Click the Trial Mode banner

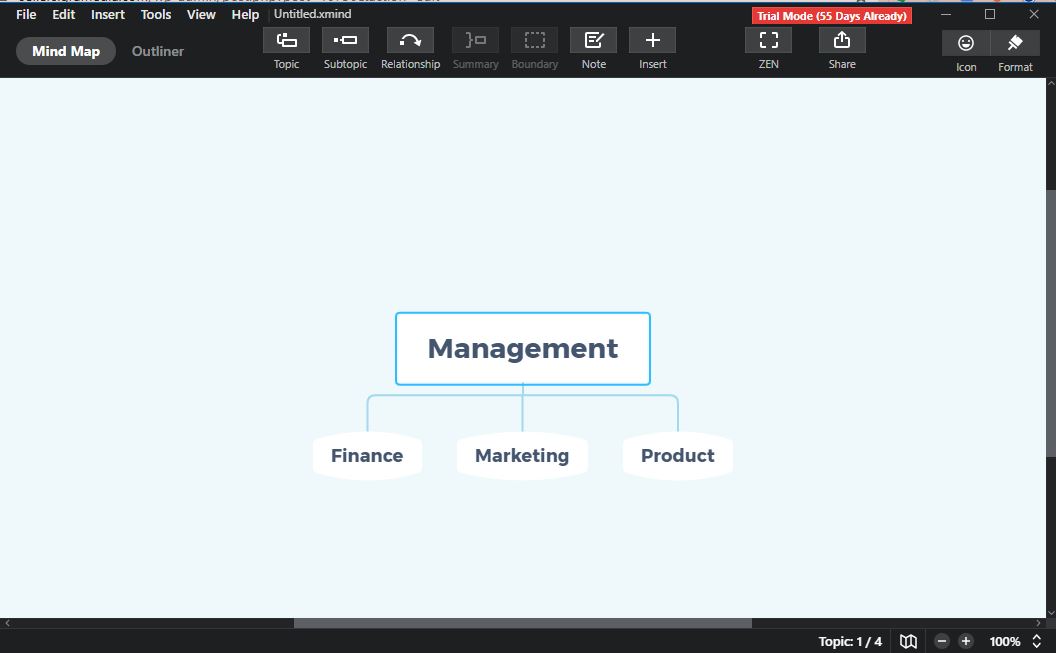[x=831, y=15]
